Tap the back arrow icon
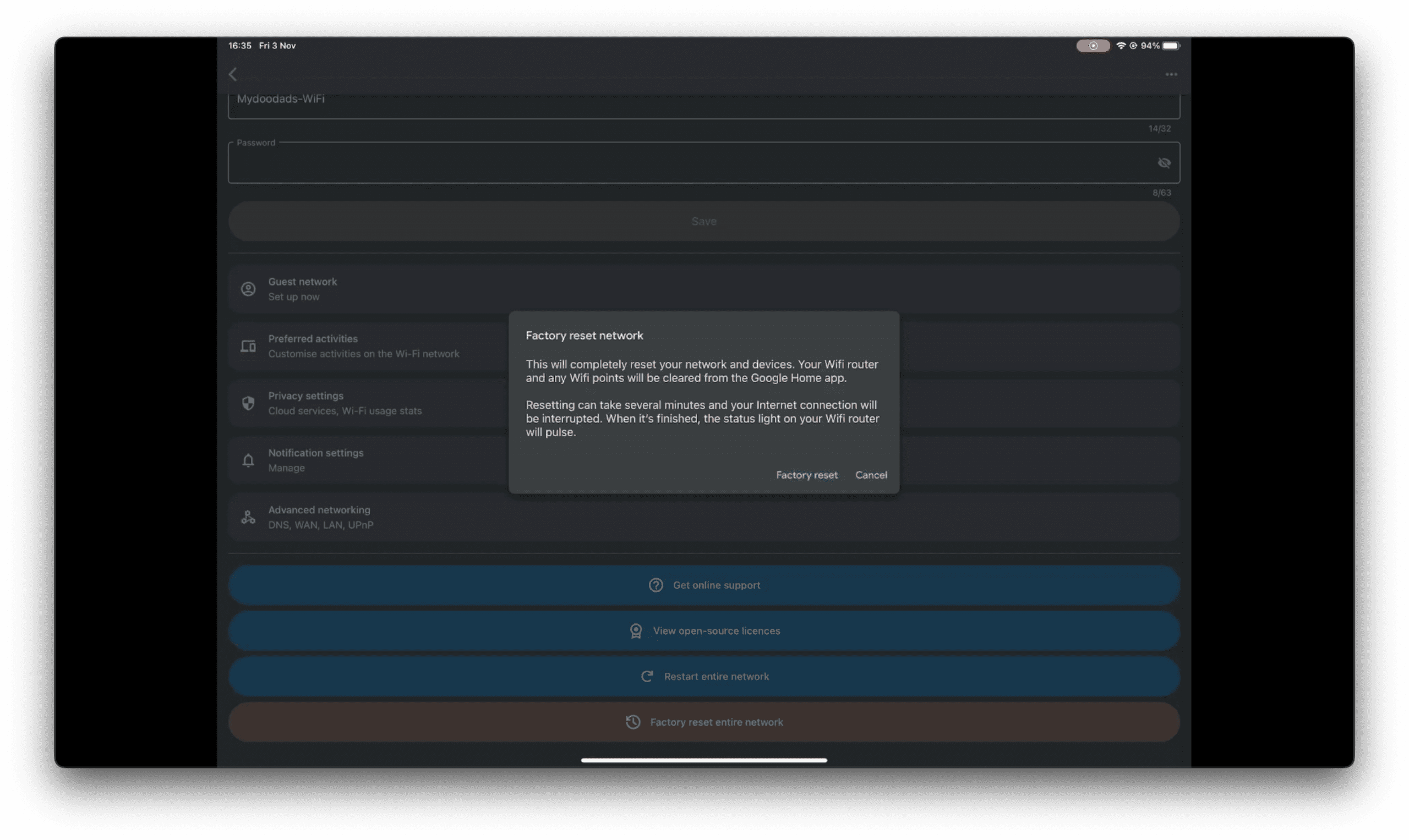The width and height of the screenshot is (1409, 840). (233, 74)
